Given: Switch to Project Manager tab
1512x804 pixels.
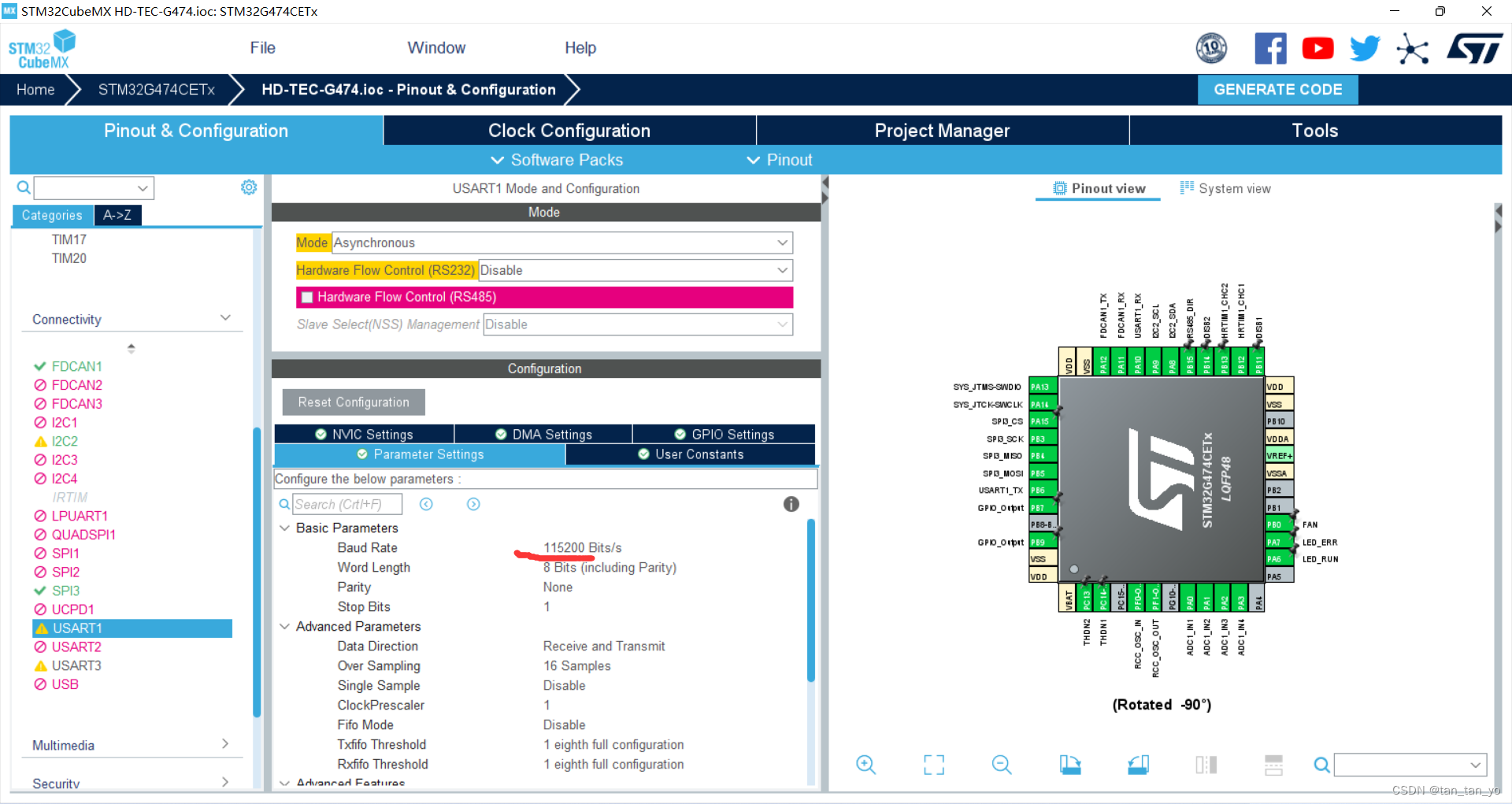Looking at the screenshot, I should point(942,131).
